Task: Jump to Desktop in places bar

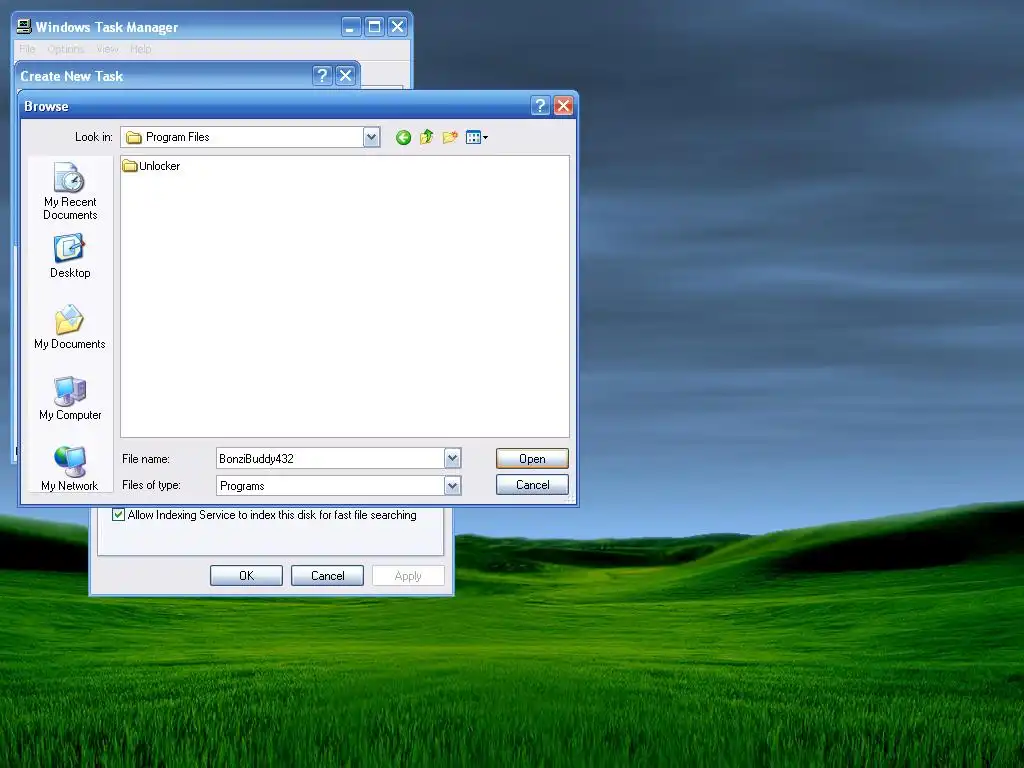Action: (x=70, y=257)
